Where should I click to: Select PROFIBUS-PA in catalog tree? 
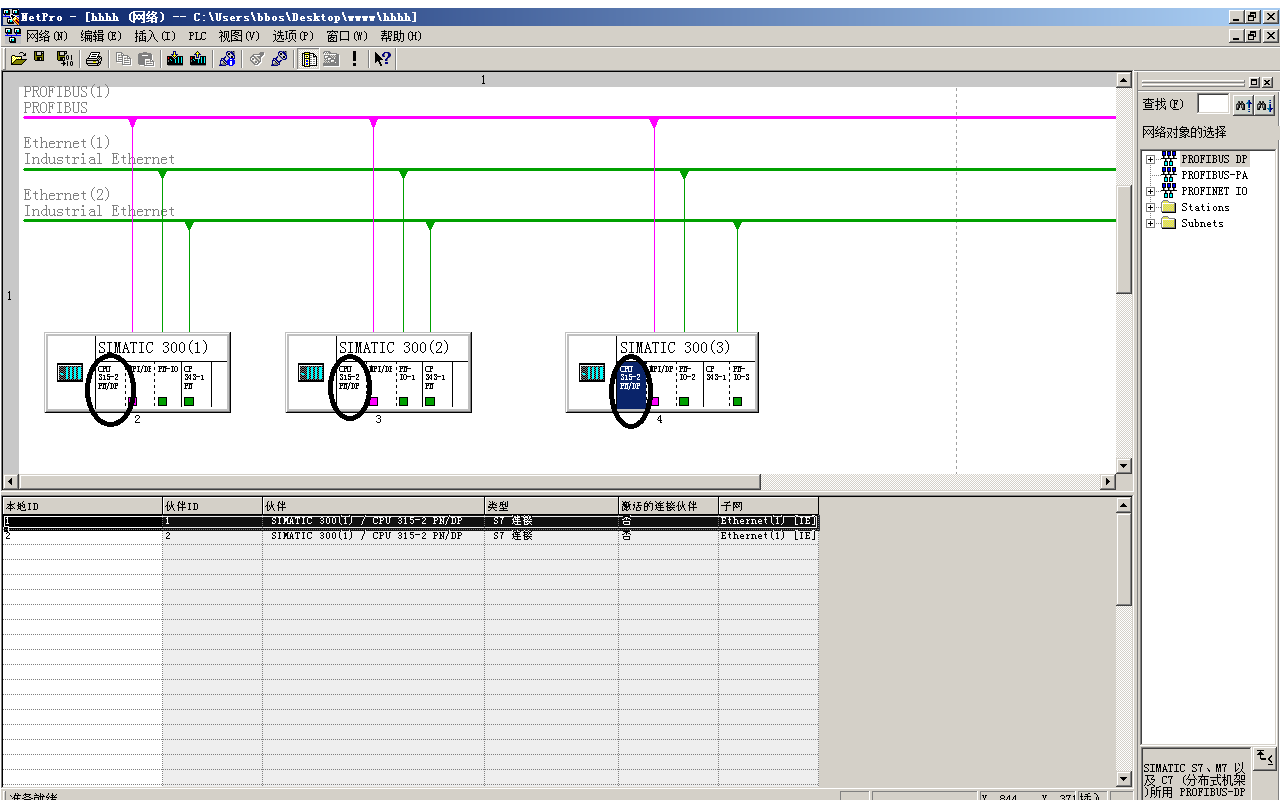(1214, 175)
